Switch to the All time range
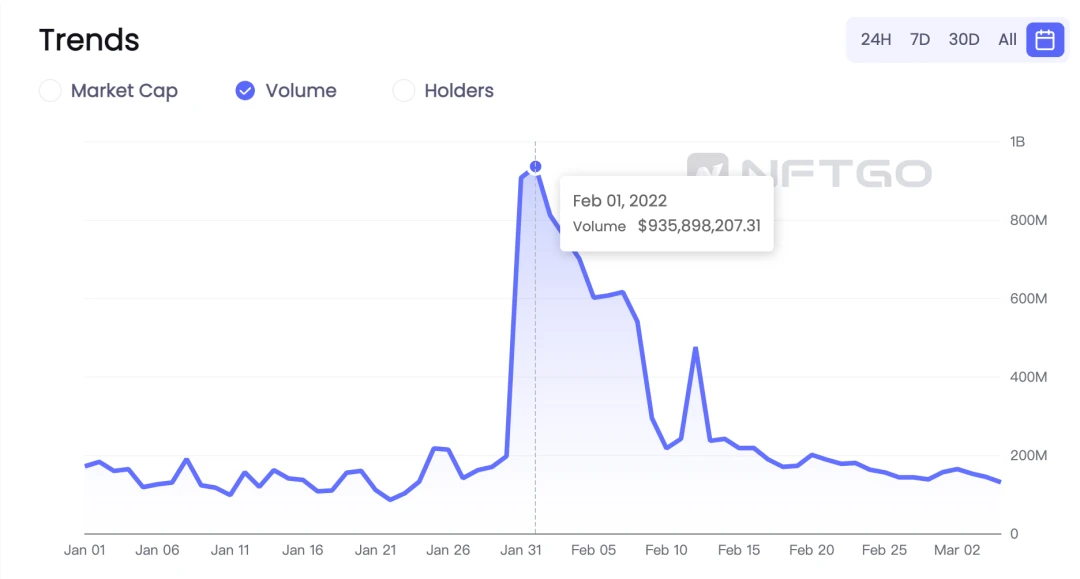The height and width of the screenshot is (579, 1080). 1007,40
